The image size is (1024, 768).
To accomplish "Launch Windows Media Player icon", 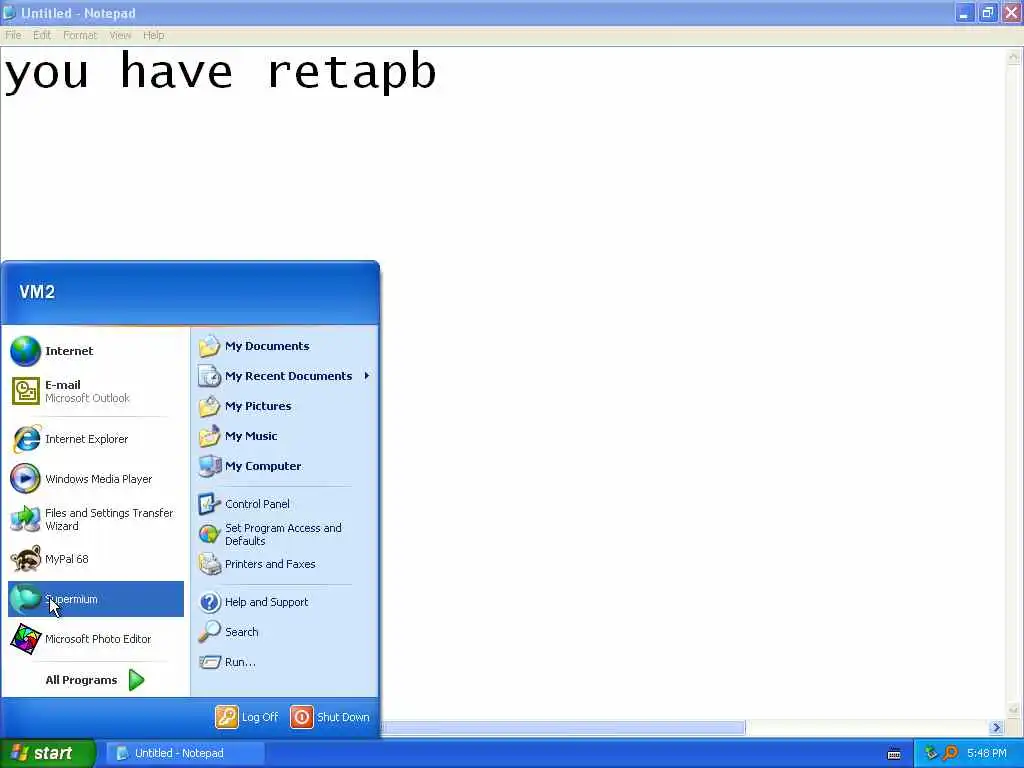I will coord(25,479).
